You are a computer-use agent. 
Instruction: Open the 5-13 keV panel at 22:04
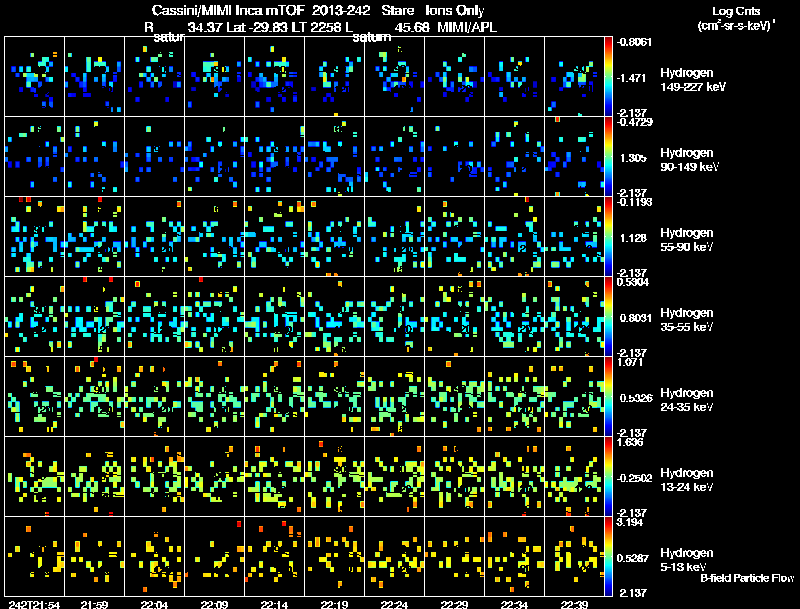[154, 557]
